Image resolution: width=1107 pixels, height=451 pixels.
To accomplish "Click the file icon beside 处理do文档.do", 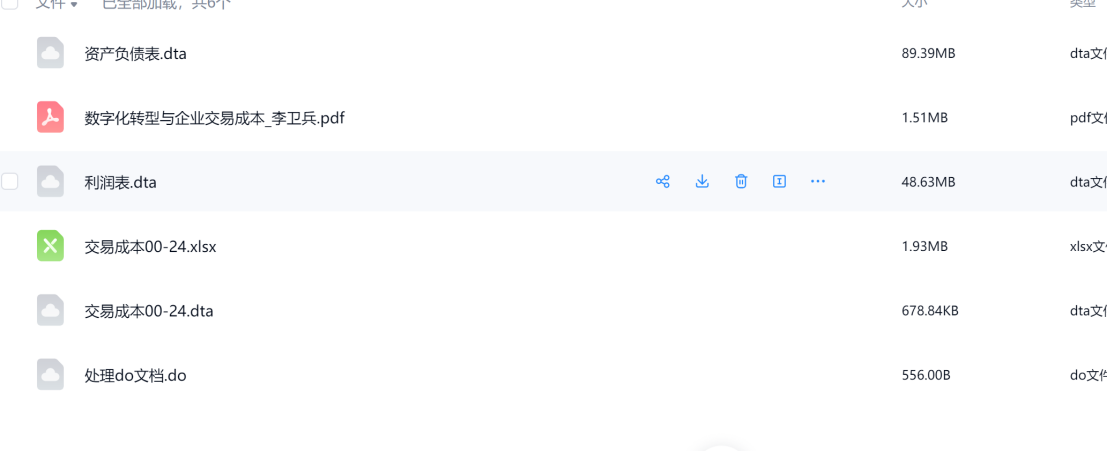I will point(50,375).
